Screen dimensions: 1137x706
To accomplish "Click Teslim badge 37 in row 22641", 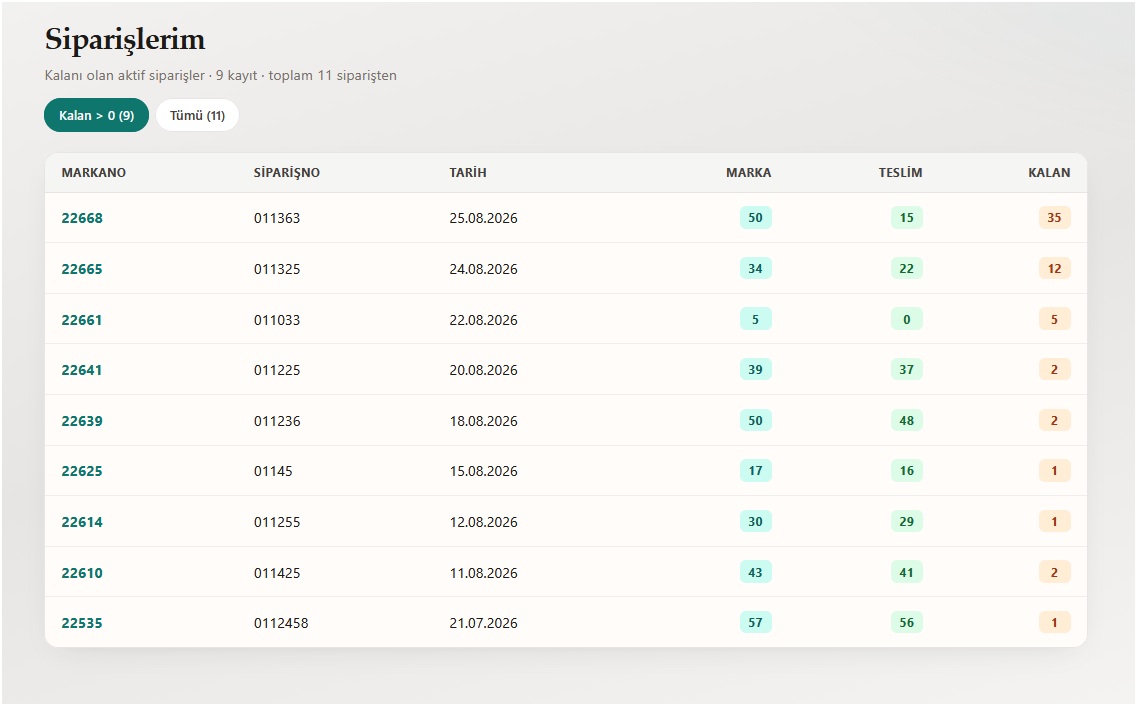I will pyautogui.click(x=906, y=369).
